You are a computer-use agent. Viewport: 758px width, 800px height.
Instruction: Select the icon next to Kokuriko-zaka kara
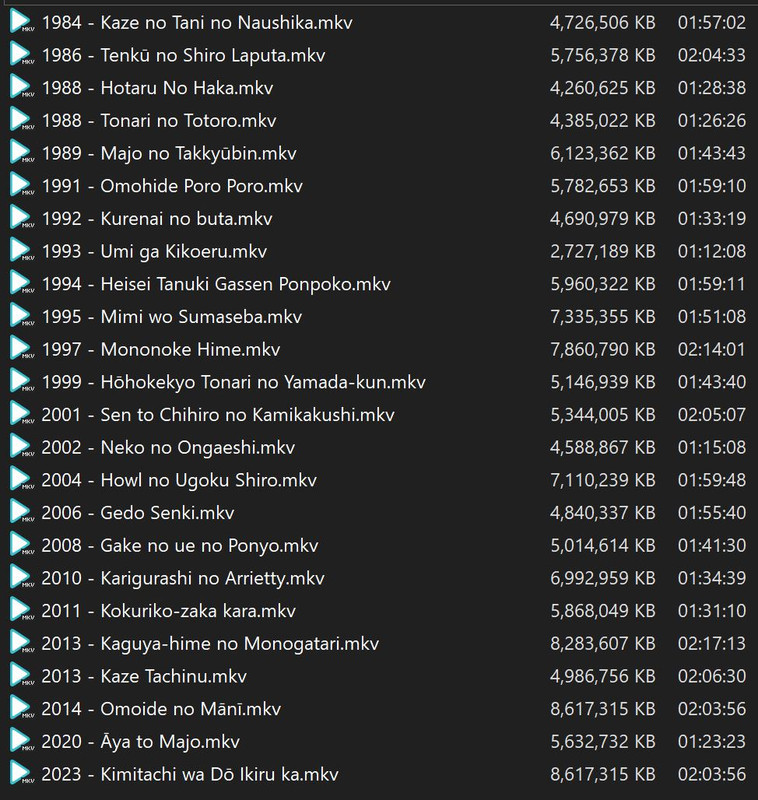(20, 612)
